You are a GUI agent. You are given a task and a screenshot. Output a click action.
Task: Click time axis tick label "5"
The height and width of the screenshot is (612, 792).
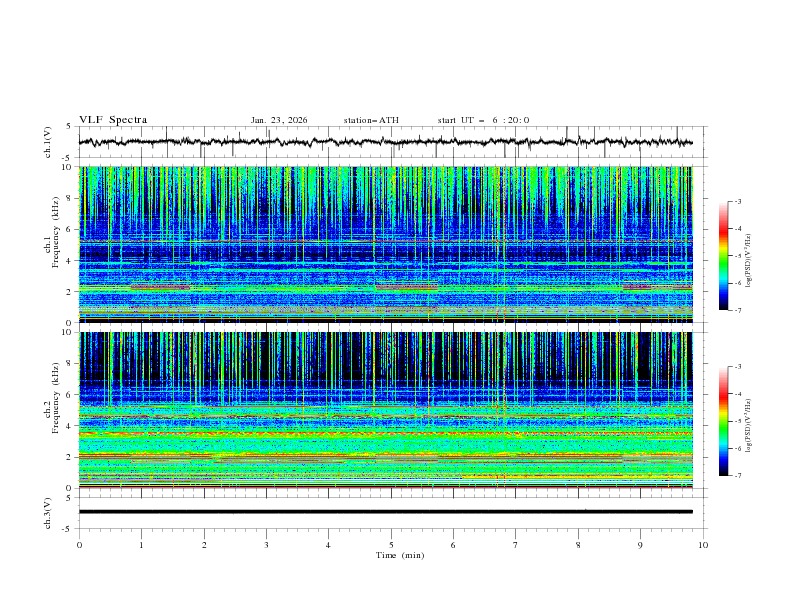[391, 545]
